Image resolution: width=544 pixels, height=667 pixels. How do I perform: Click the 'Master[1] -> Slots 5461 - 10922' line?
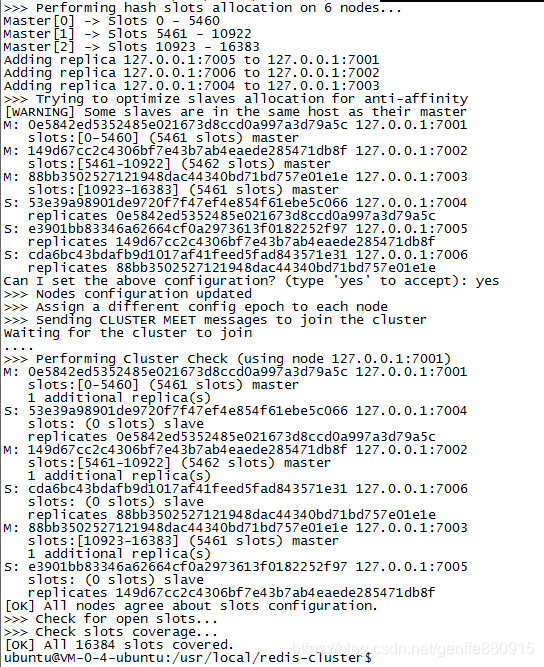coord(128,34)
